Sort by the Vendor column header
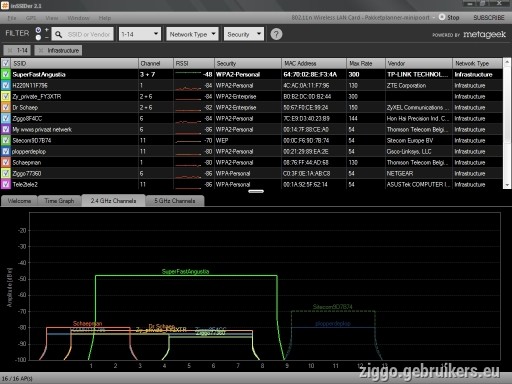Viewport: 512px width, 384px height. [419, 63]
